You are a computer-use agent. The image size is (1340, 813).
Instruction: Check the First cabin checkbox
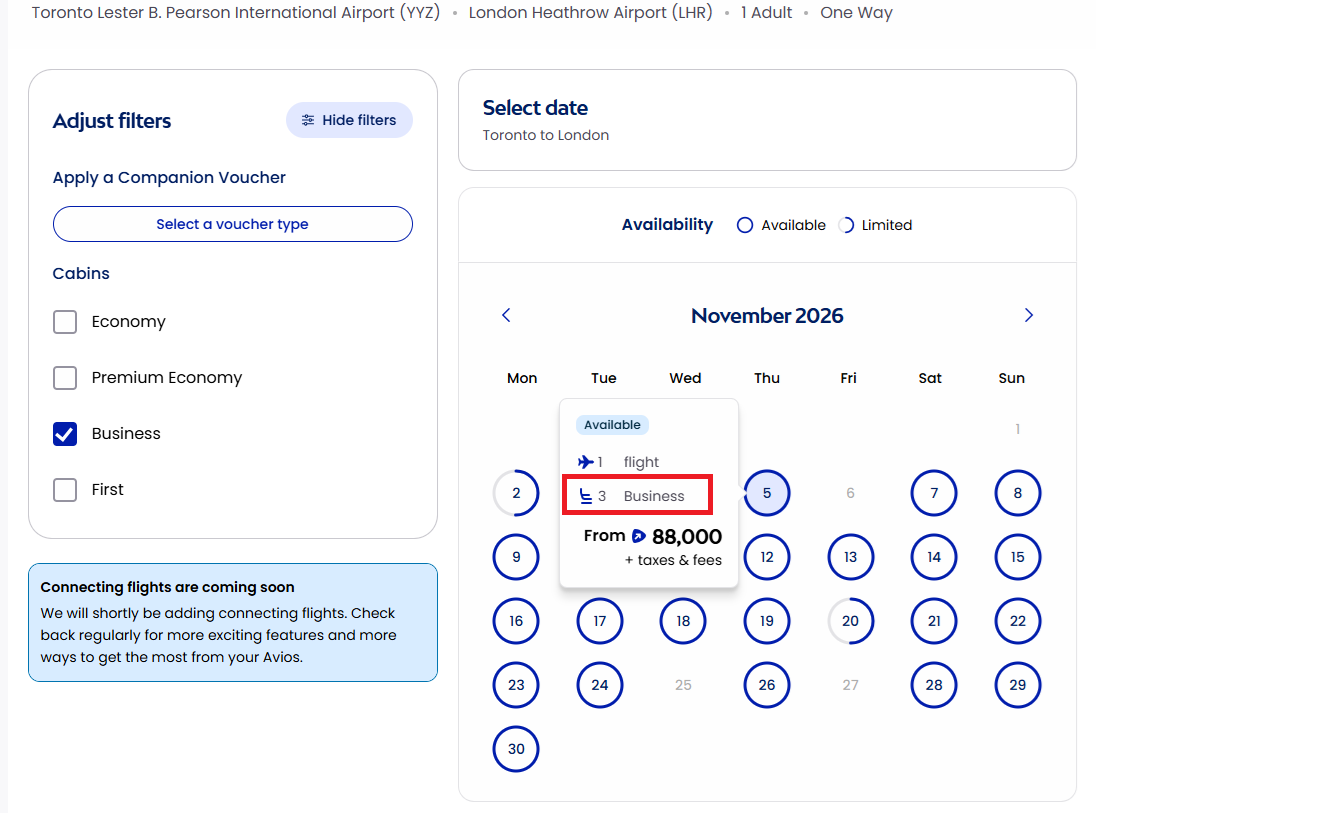tap(65, 490)
